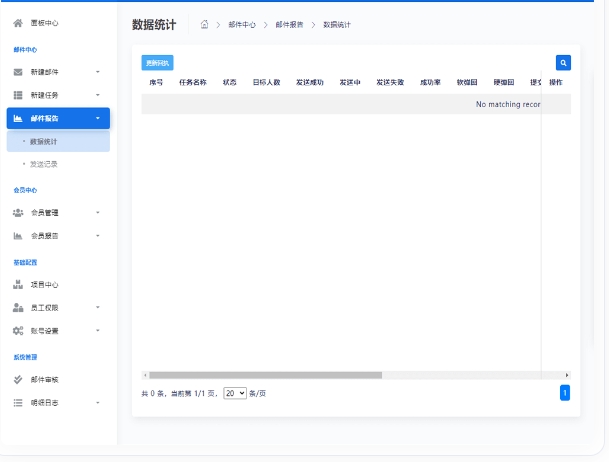Click the breadcrumb home icon

(x=204, y=24)
